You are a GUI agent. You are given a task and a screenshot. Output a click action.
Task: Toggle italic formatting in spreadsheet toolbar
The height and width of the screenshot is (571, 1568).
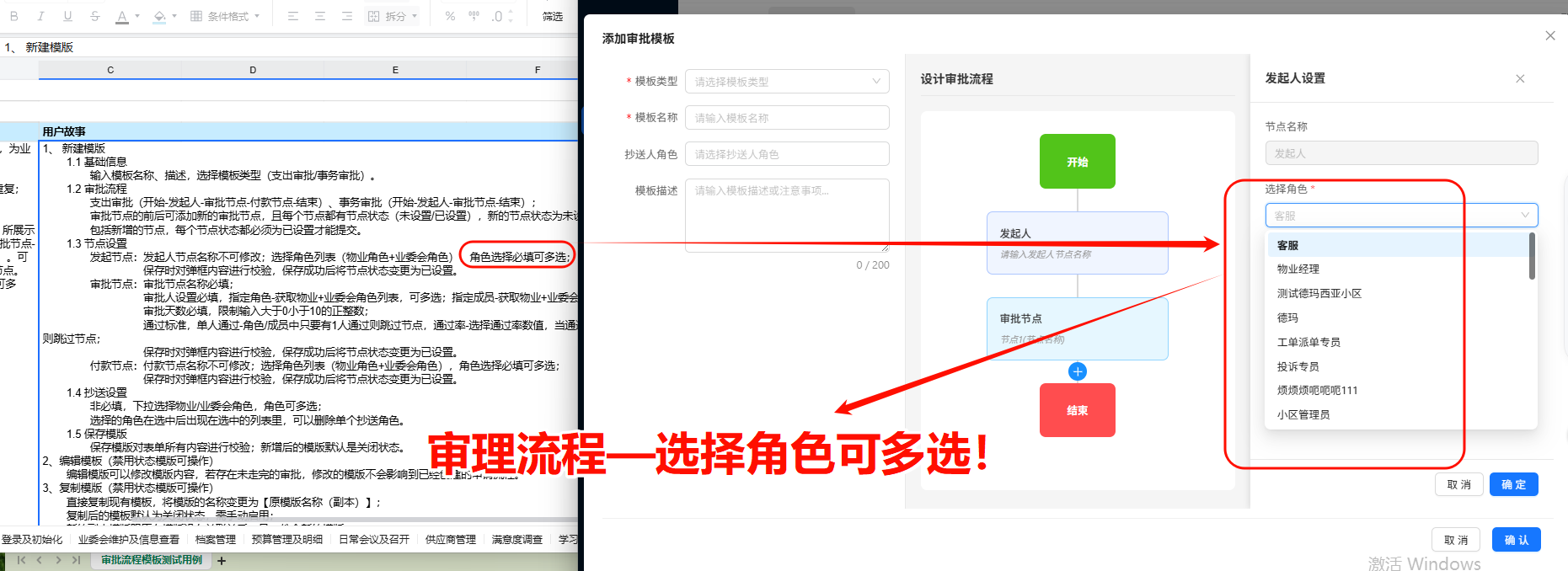(x=40, y=16)
